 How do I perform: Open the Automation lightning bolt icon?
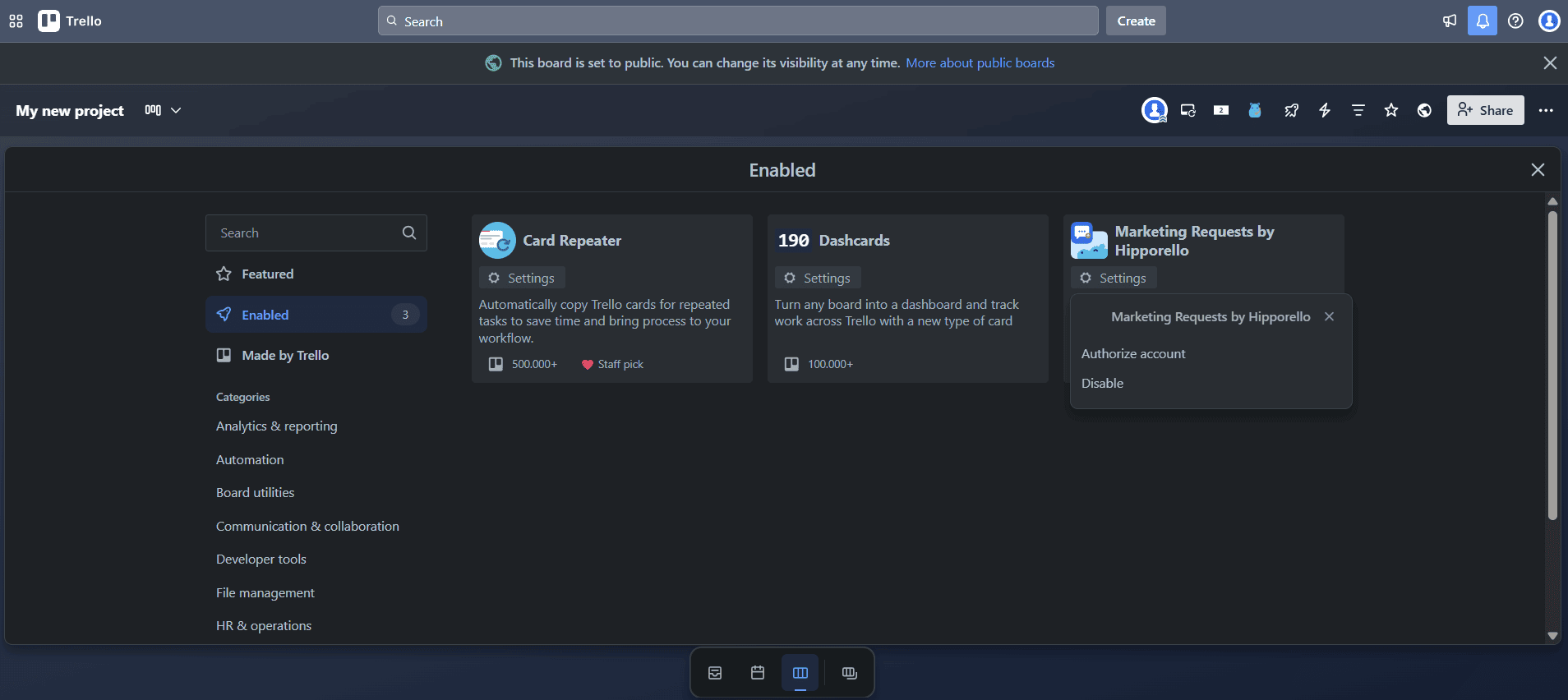coord(1325,110)
